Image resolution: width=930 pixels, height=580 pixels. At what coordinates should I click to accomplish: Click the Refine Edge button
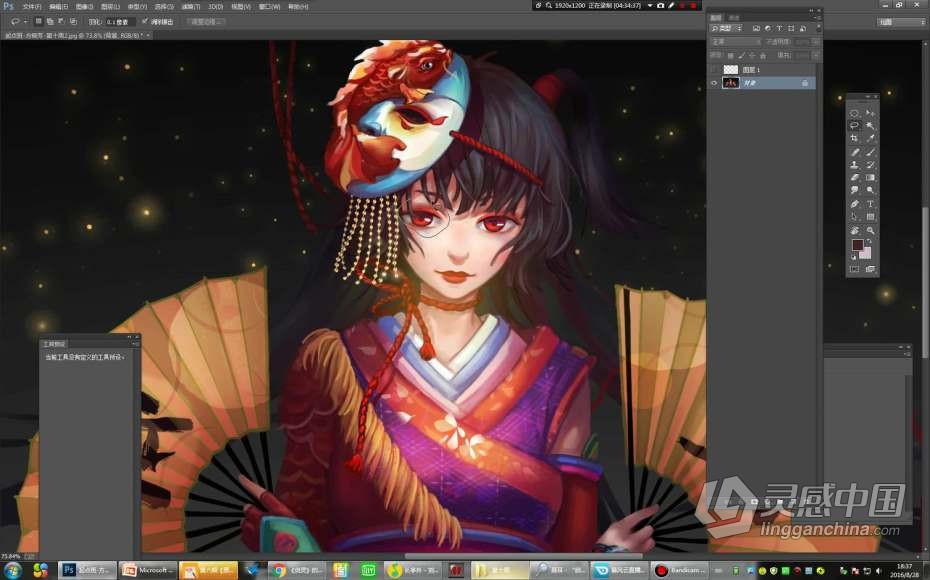[205, 21]
